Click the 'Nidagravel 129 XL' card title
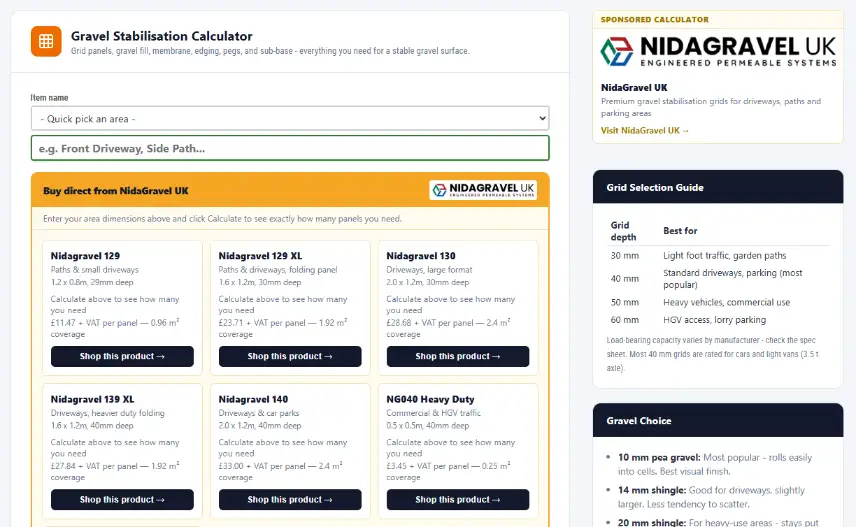856x527 pixels. coord(260,256)
